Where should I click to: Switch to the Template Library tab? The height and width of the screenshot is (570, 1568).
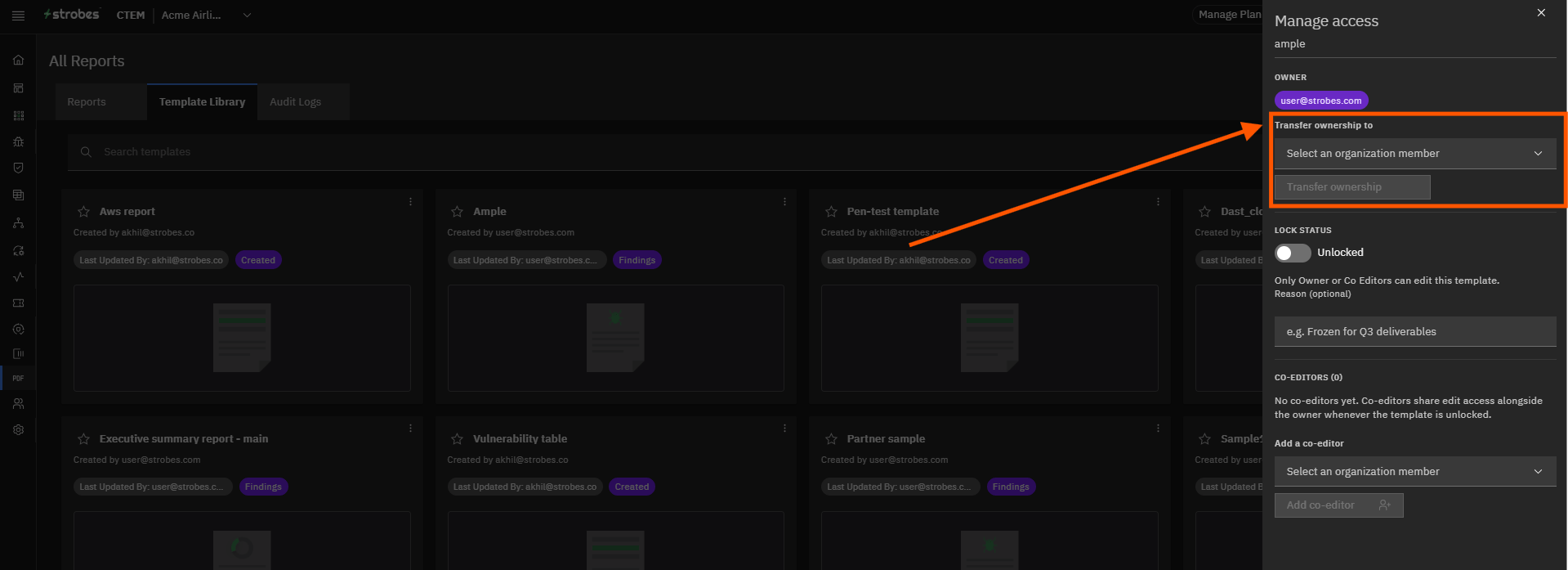tap(202, 102)
